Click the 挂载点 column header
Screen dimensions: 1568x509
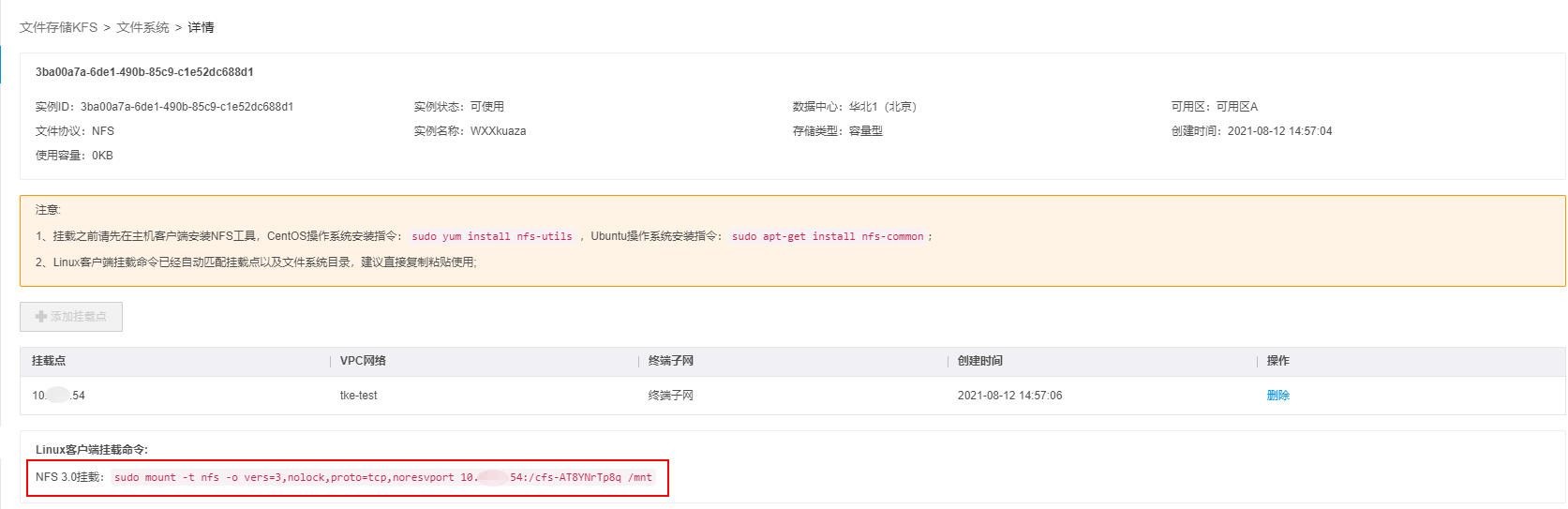click(x=49, y=361)
